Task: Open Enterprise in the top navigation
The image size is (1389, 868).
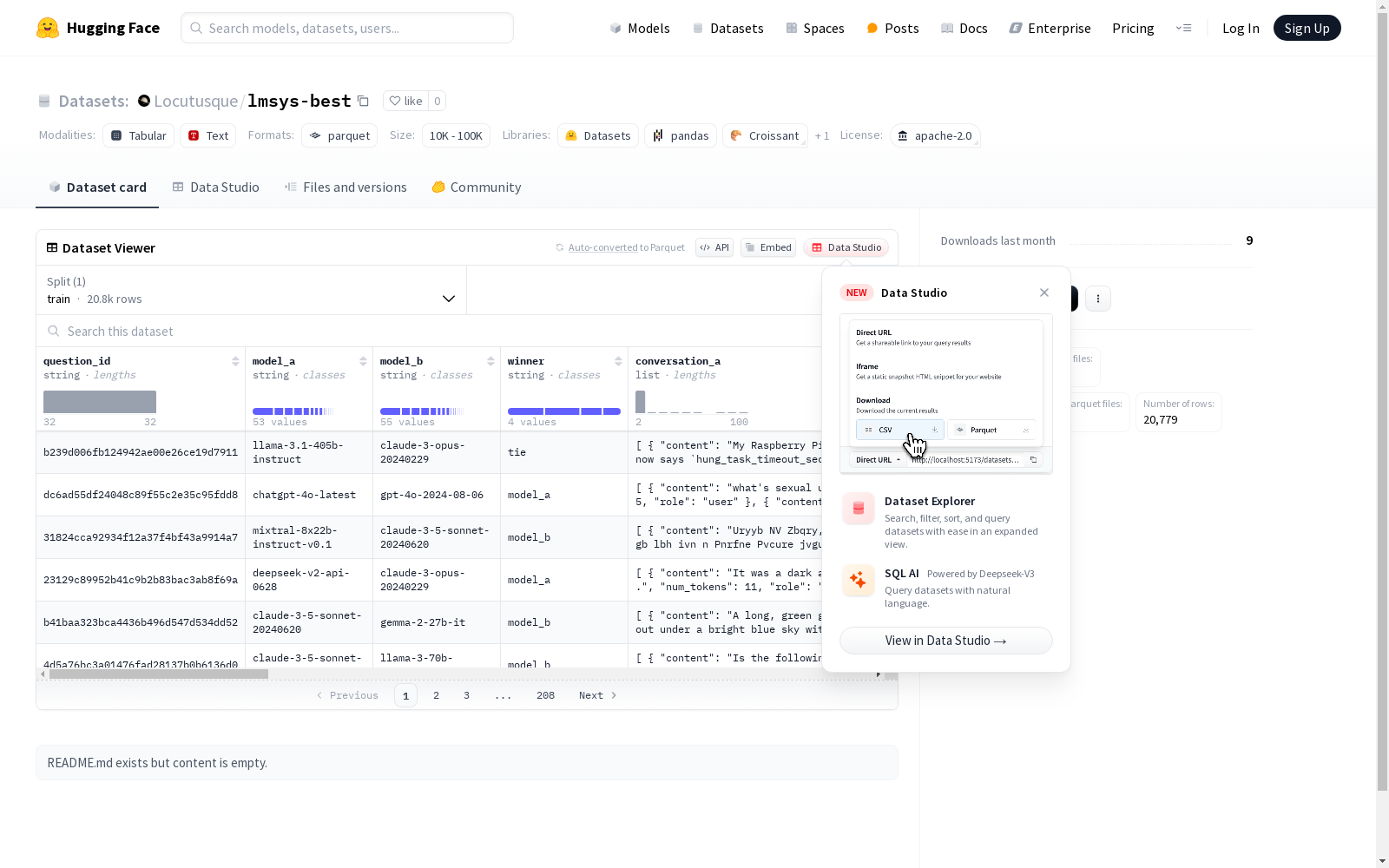Action: pos(1050,28)
